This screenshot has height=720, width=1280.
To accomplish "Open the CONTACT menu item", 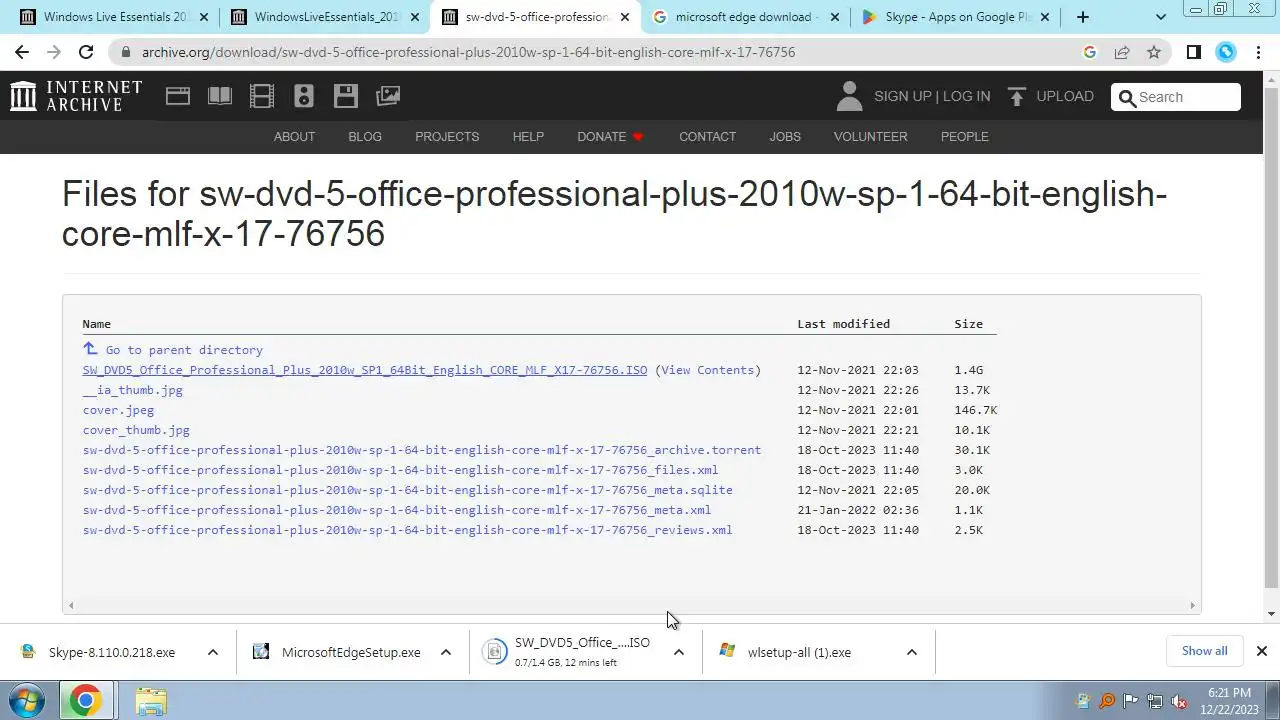I will (707, 137).
